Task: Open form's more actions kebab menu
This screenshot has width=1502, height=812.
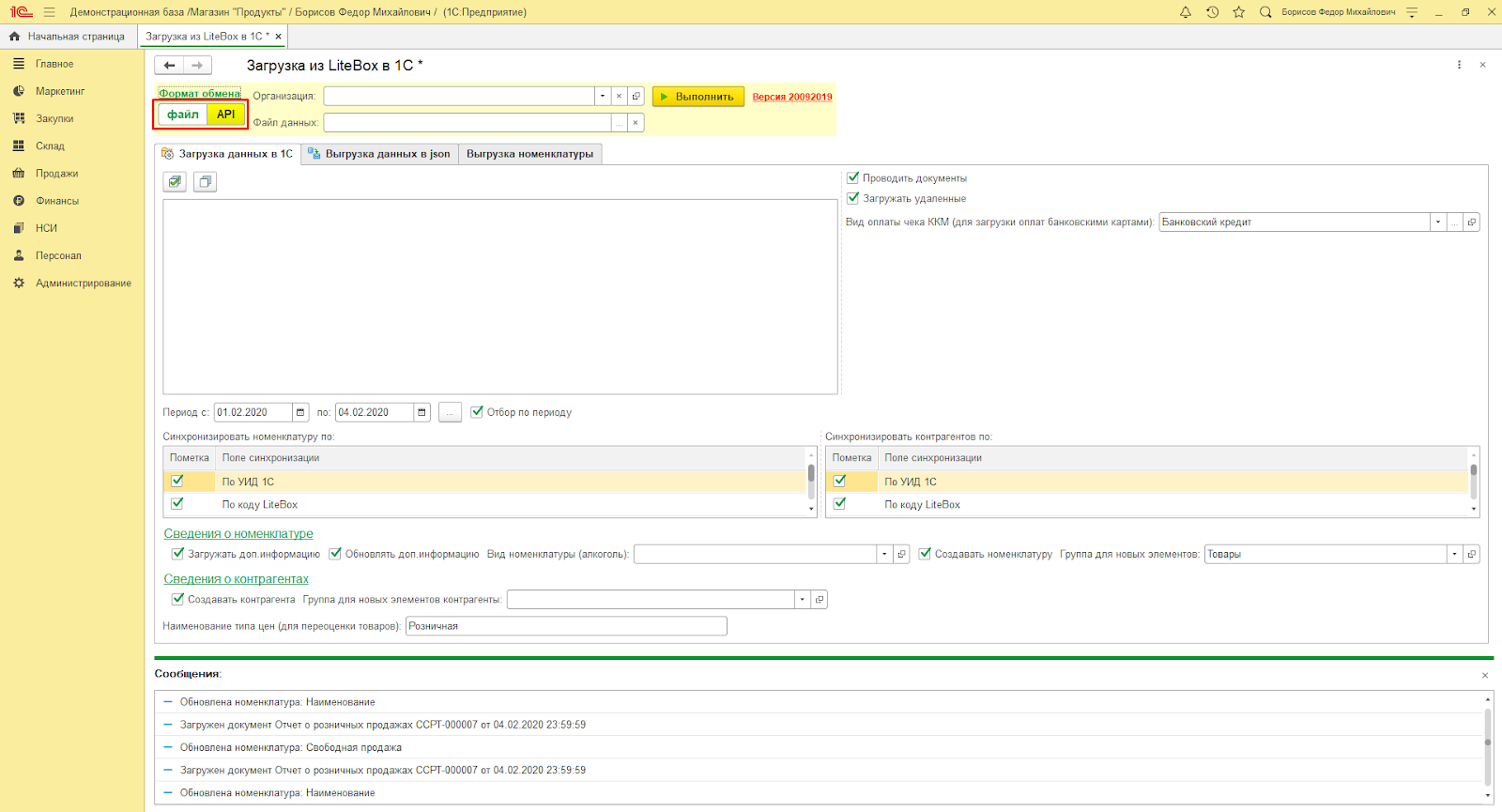Action: tap(1459, 65)
